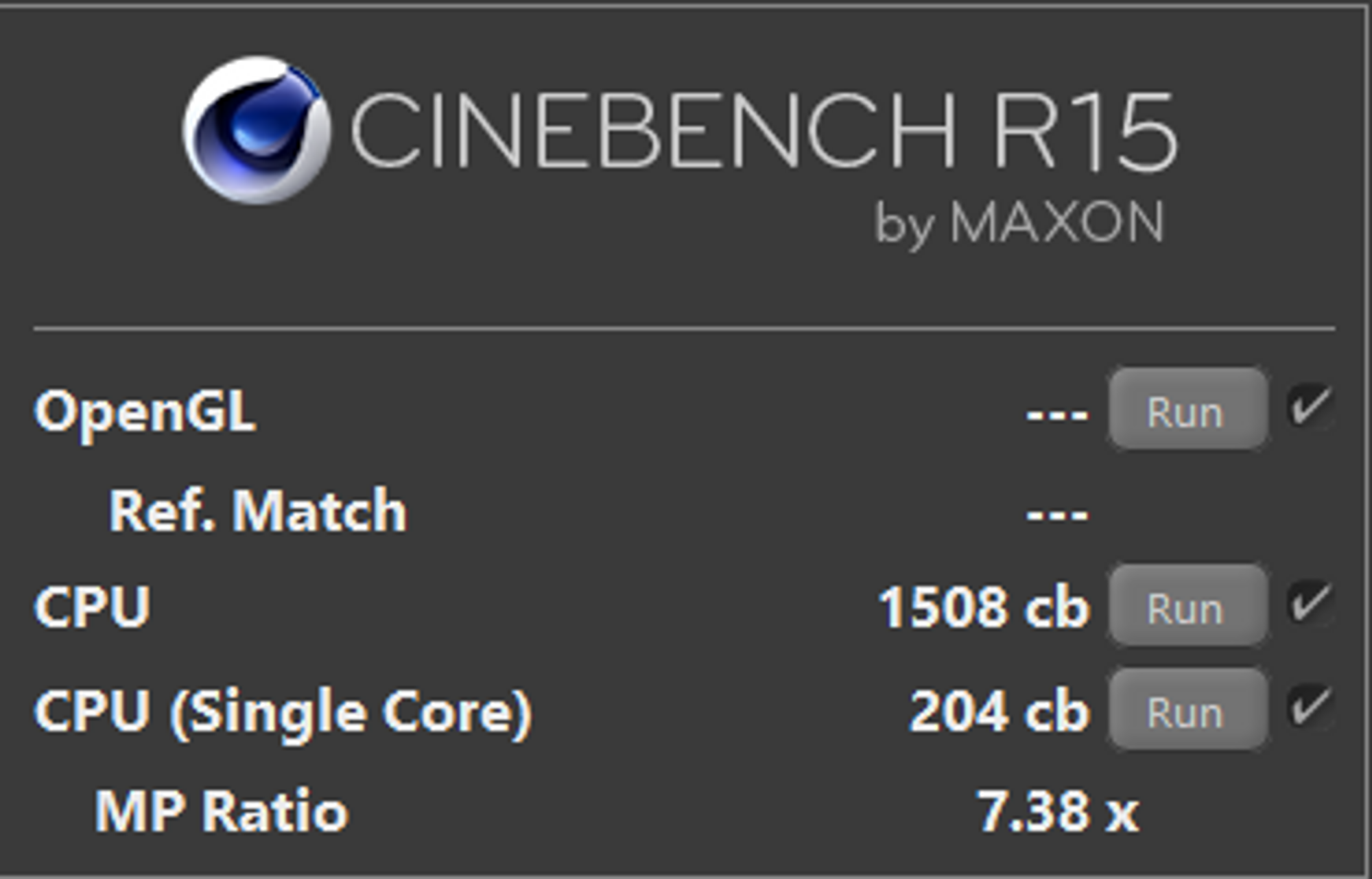
Task: Click the OpenGL score dashes
Action: [1057, 414]
